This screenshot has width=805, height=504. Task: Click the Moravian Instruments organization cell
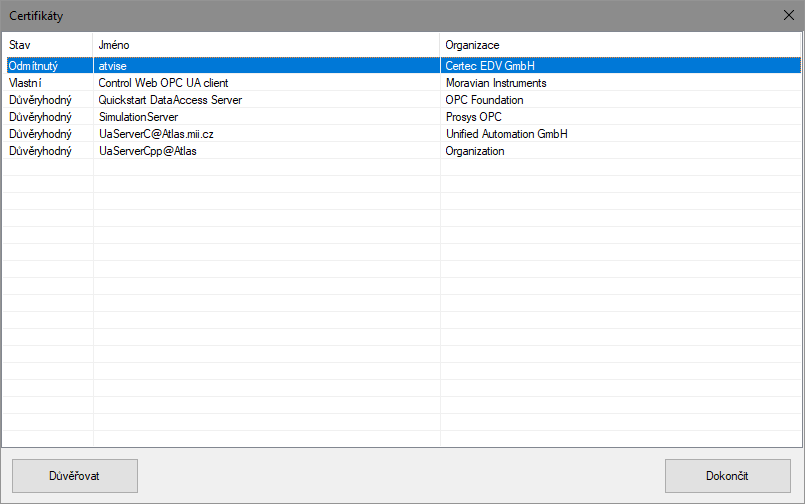pyautogui.click(x=496, y=83)
